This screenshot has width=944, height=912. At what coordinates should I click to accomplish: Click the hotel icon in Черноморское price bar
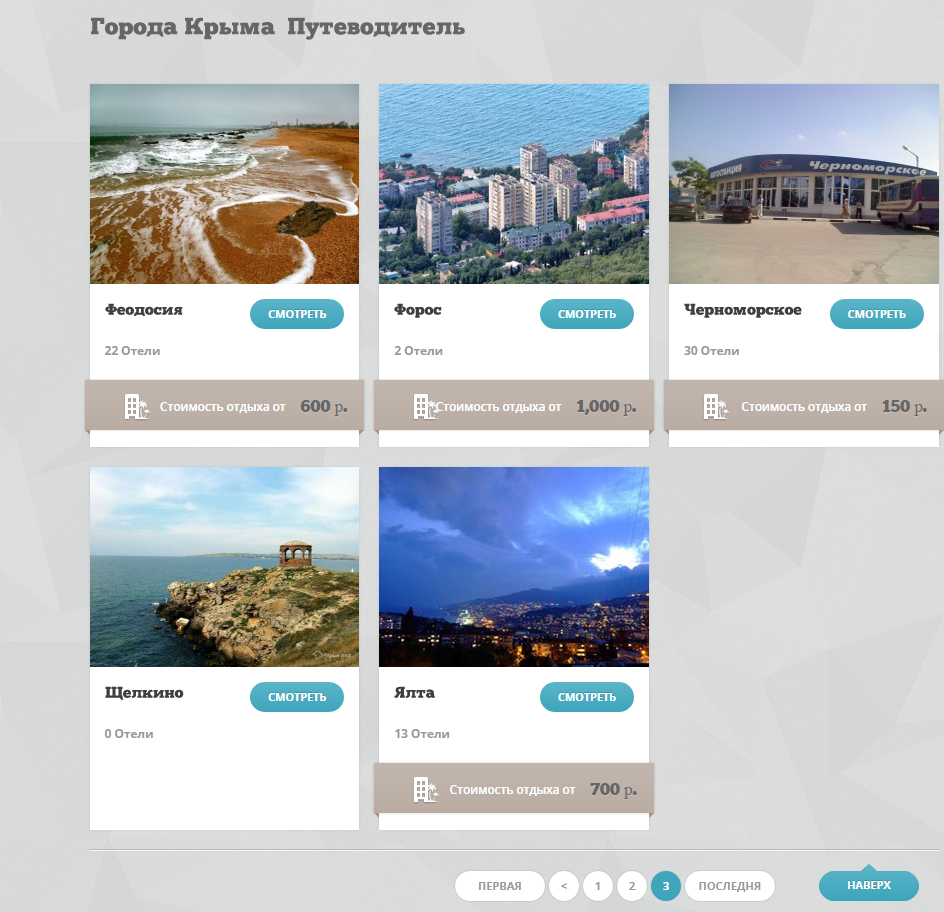pyautogui.click(x=715, y=407)
